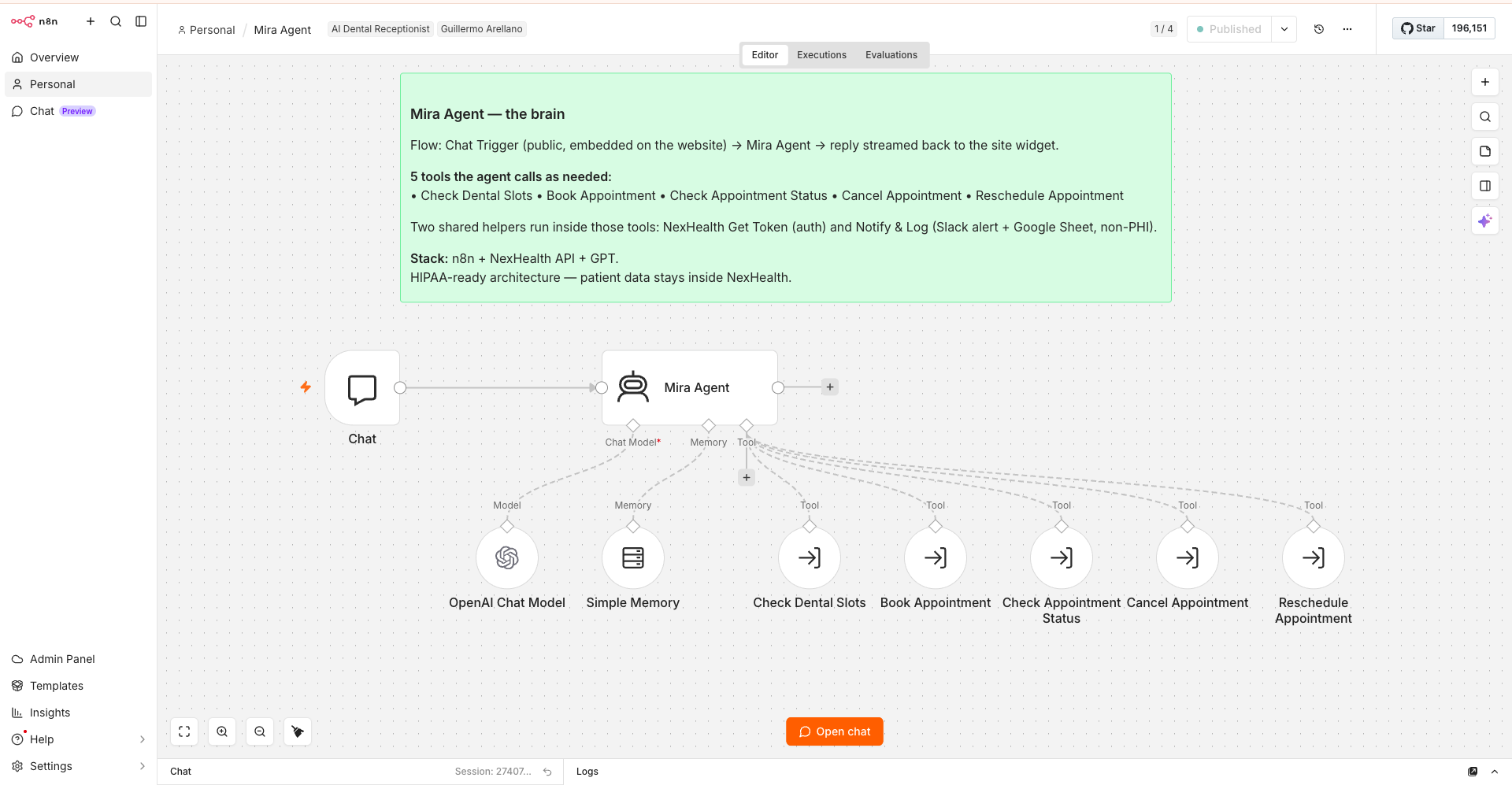Open Admin Panel

click(x=78, y=659)
